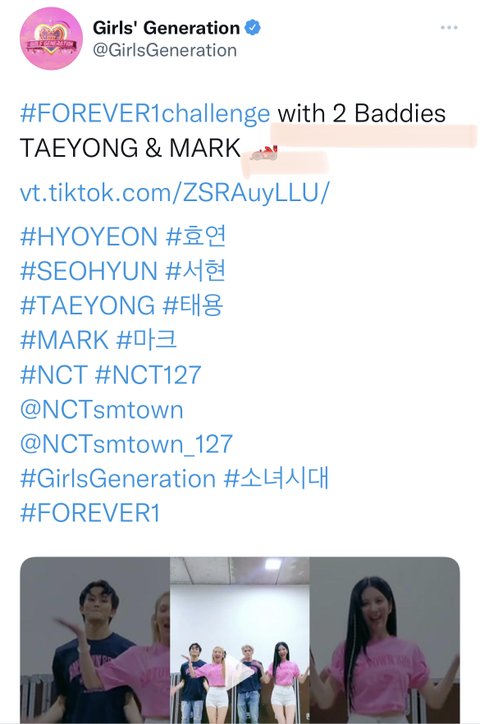Open the three-dot more options menu
Screen dimensions: 480x724
(449, 28)
